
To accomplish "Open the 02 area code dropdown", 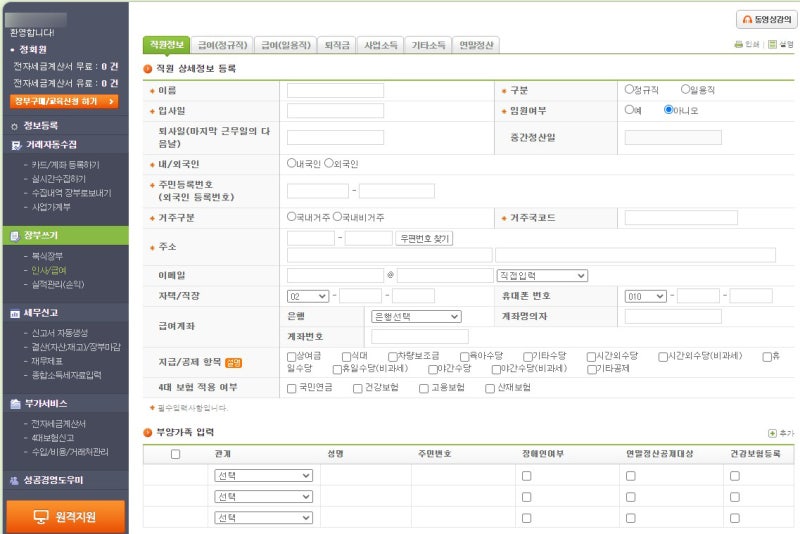I will pyautogui.click(x=308, y=296).
